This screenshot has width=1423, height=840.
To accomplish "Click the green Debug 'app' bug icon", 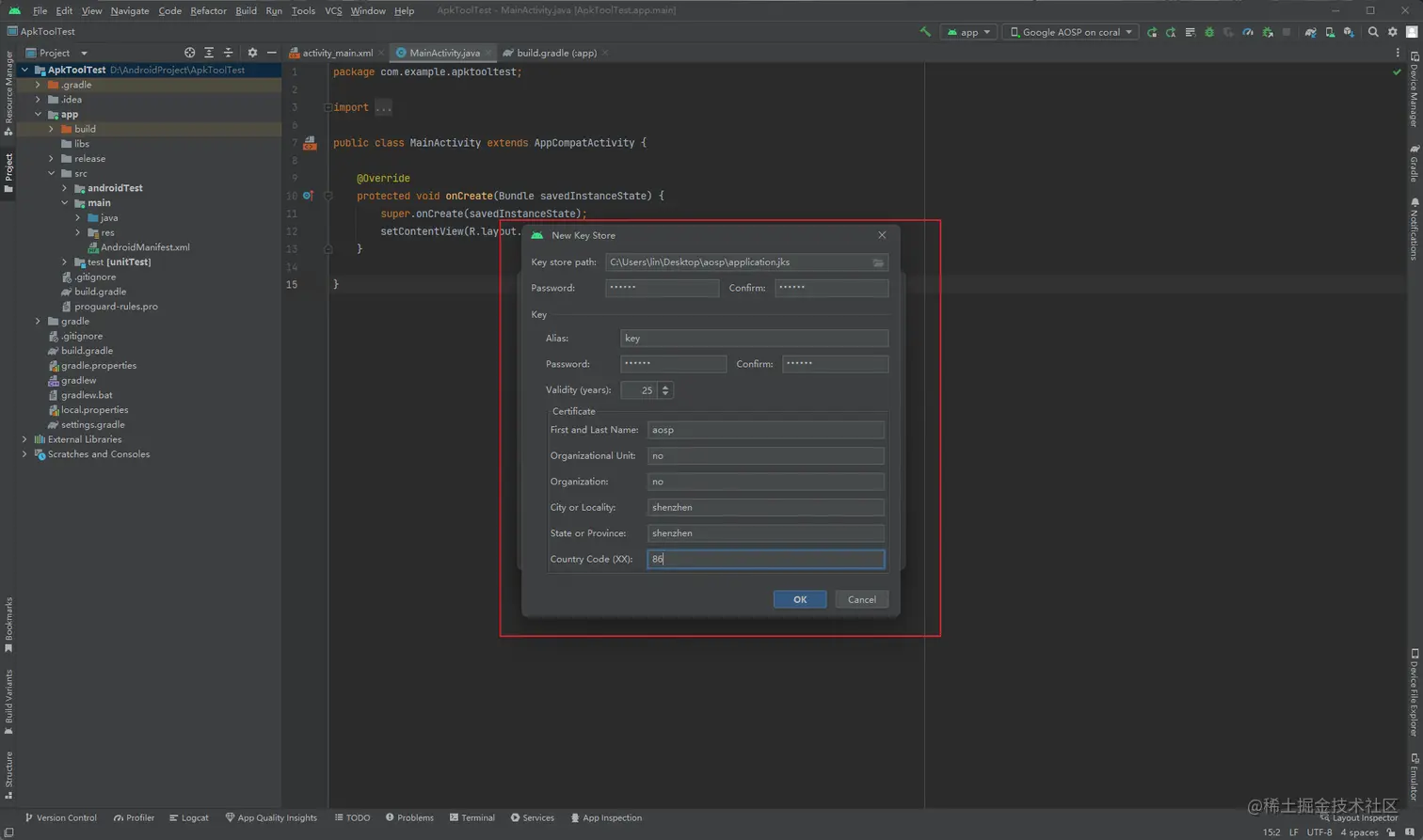I will (1209, 32).
